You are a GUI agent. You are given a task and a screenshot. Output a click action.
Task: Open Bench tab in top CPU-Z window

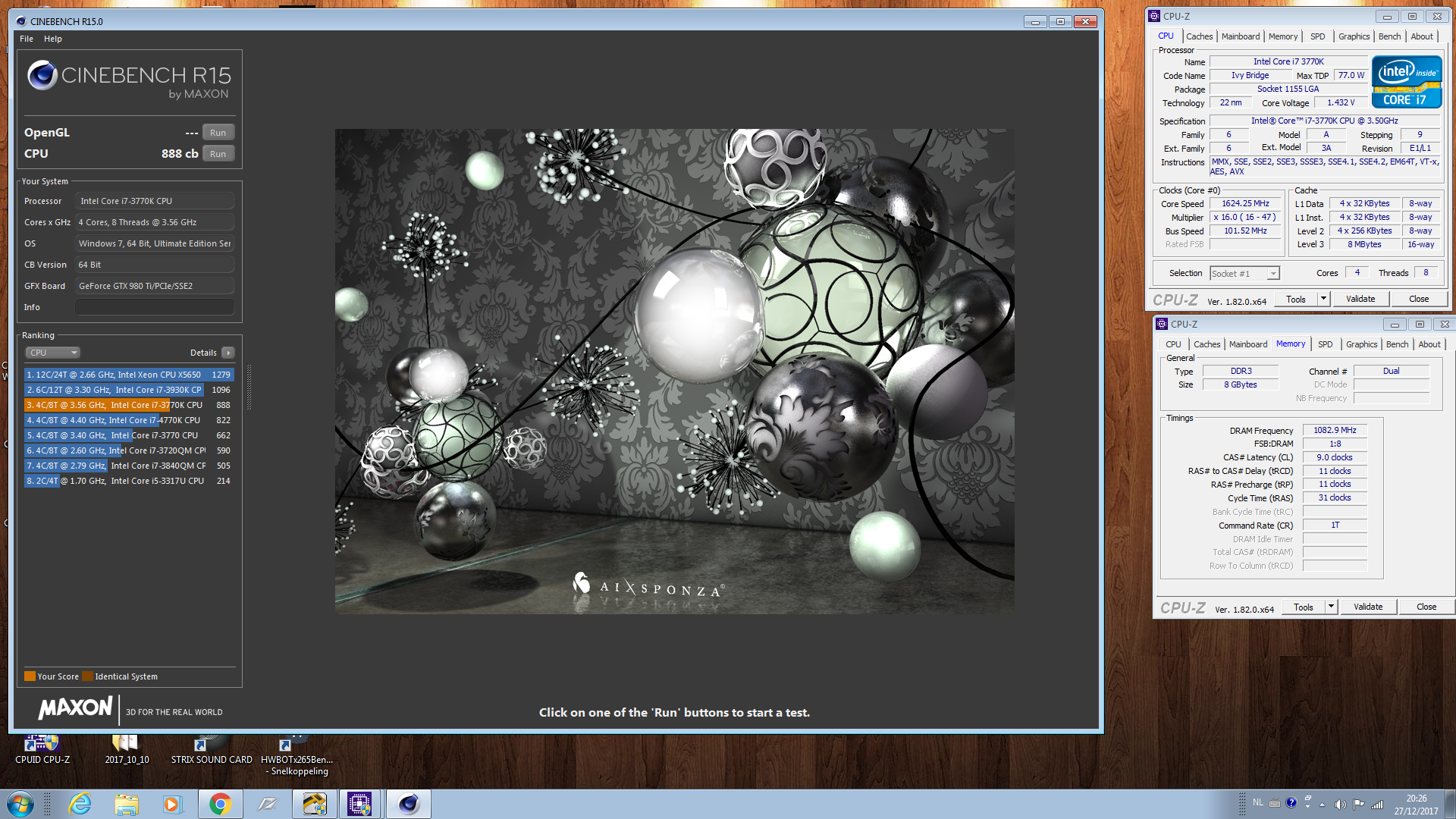(1390, 36)
